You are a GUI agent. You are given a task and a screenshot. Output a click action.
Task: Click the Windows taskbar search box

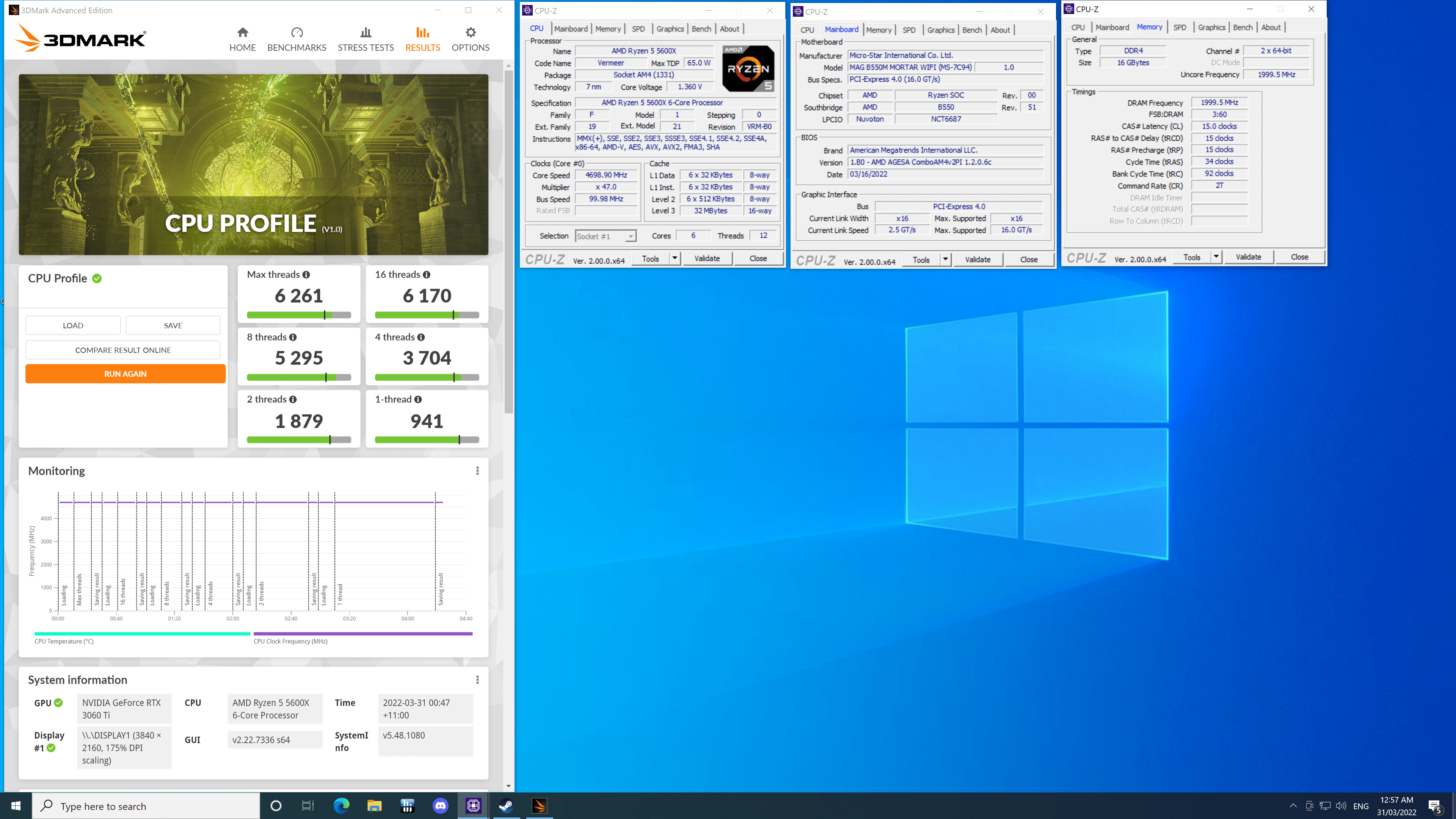tap(146, 806)
